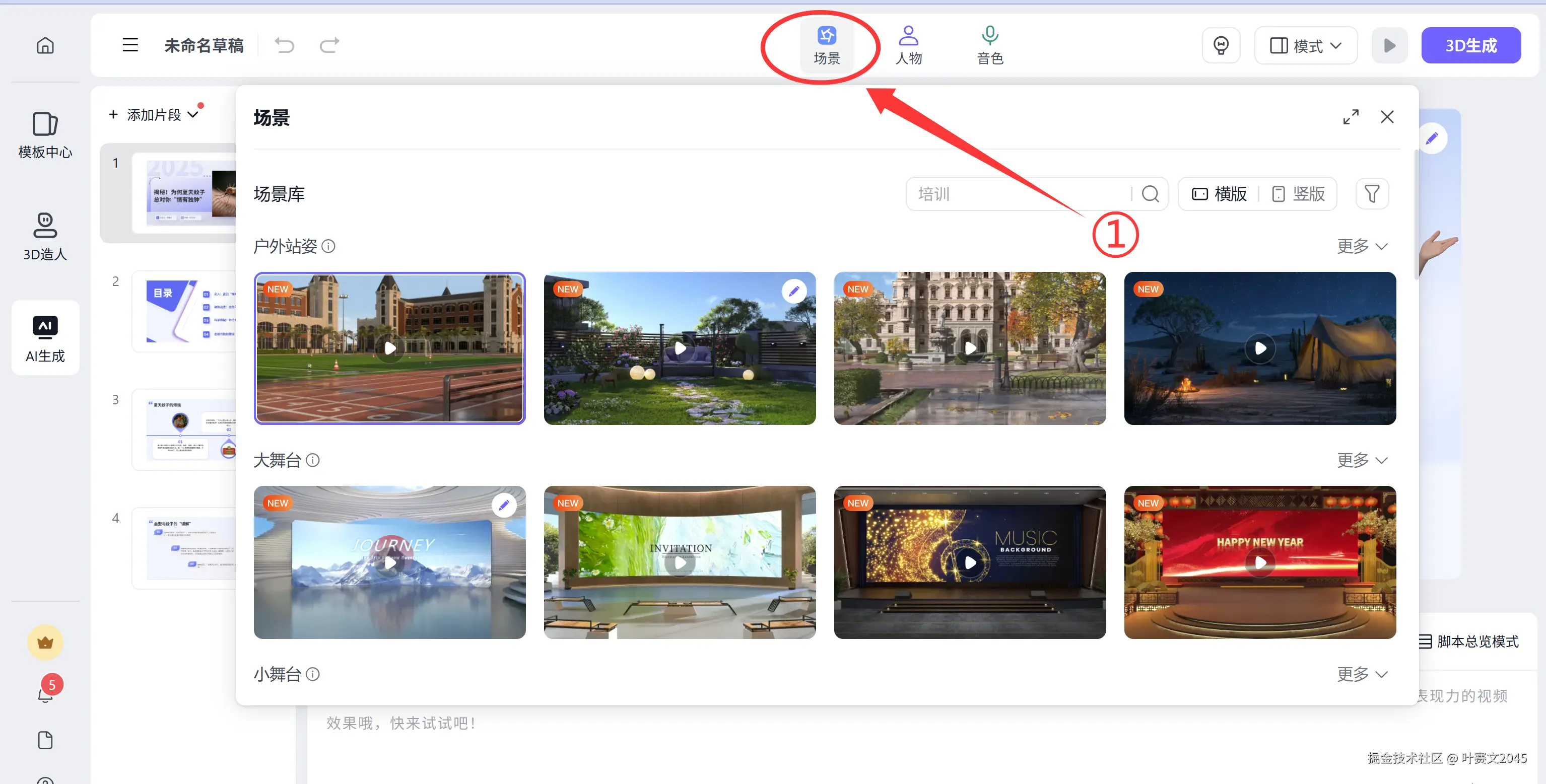Expand the 添加片段 dropdown
Image resolution: width=1546 pixels, height=784 pixels.
[154, 115]
